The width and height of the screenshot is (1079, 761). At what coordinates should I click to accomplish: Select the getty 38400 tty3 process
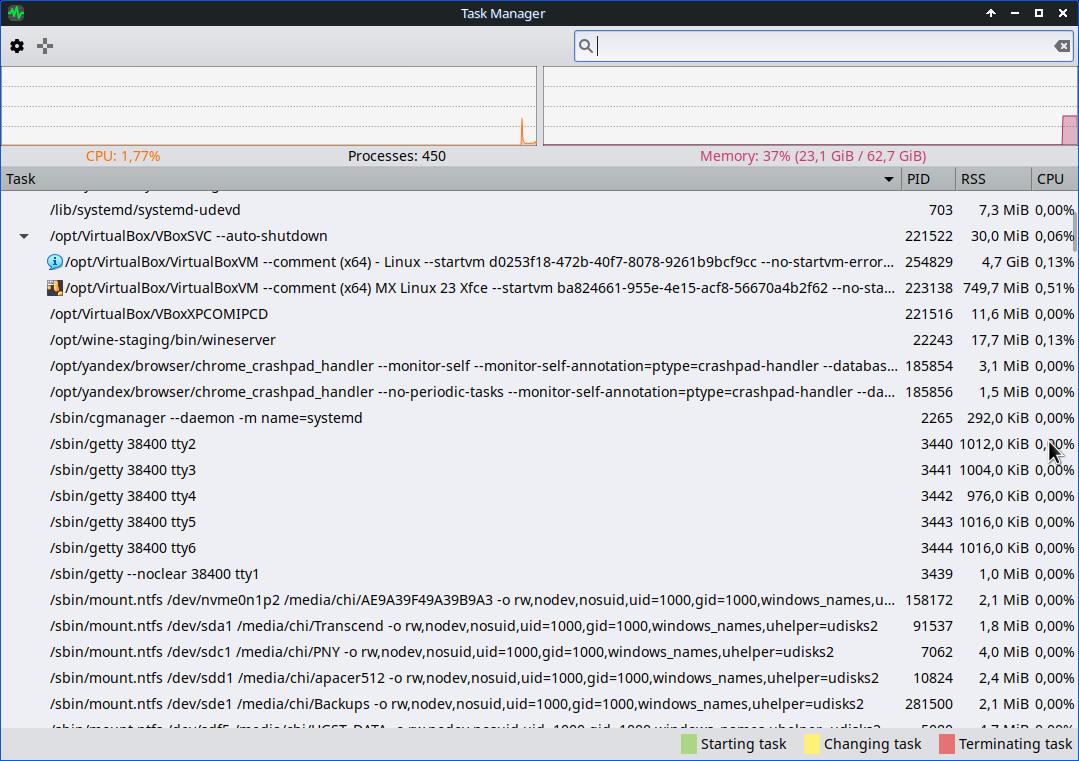(x=537, y=470)
